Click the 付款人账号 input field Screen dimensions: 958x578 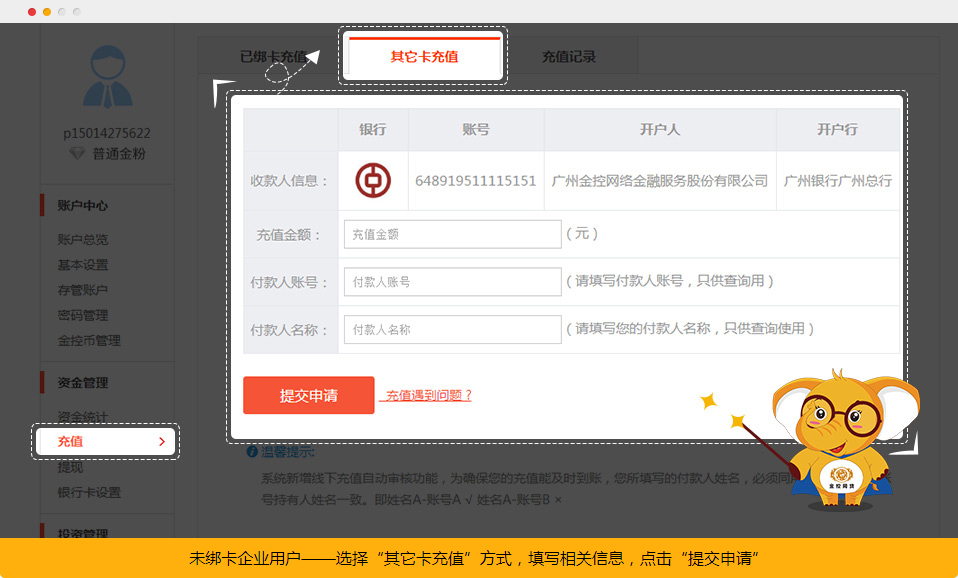tap(452, 282)
